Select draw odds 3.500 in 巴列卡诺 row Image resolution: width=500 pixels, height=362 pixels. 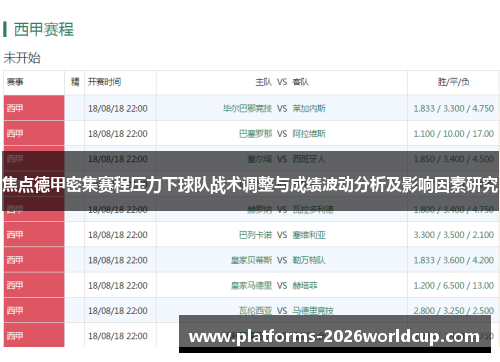pyautogui.click(x=453, y=235)
